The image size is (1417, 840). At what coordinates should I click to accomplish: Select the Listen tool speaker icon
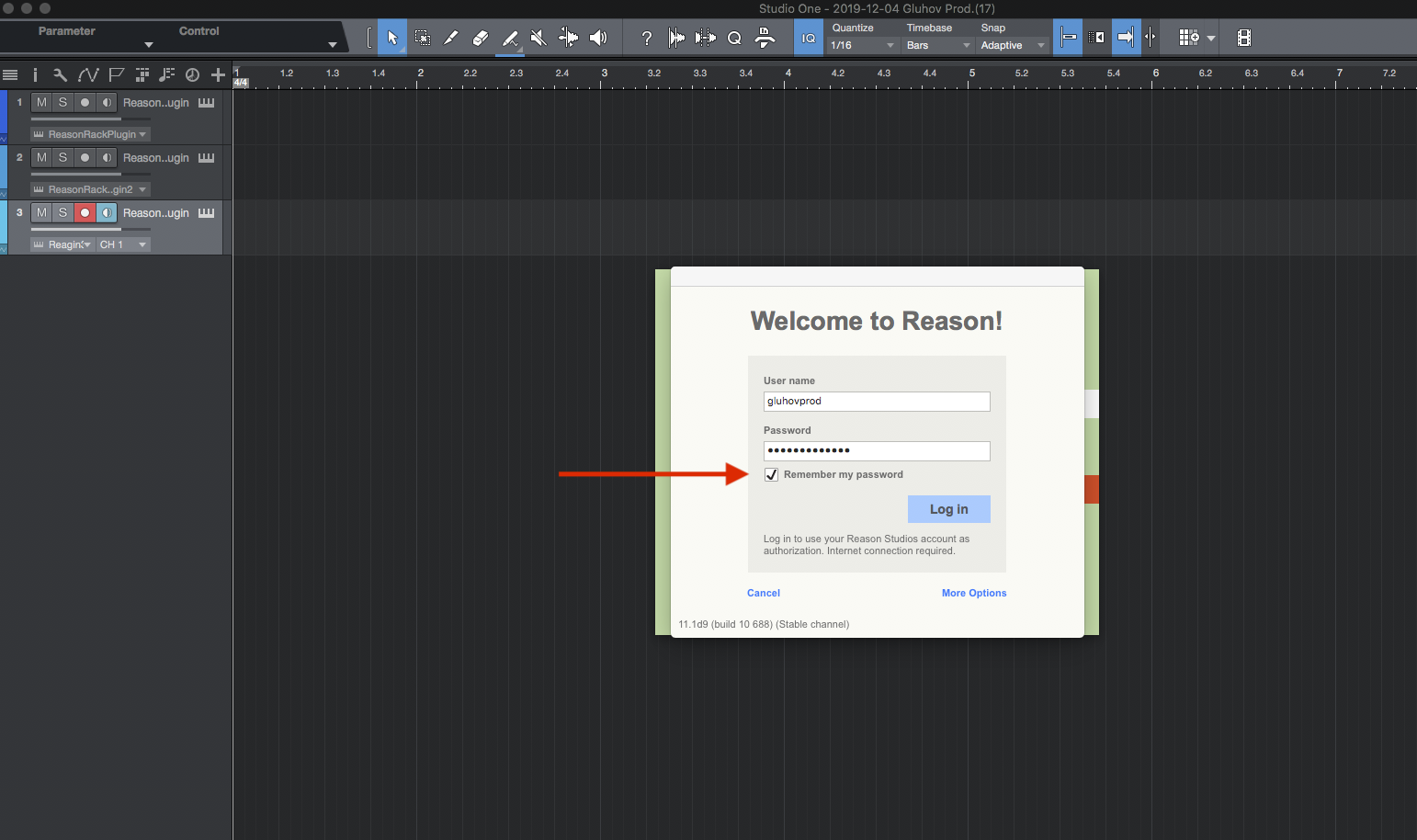point(598,38)
